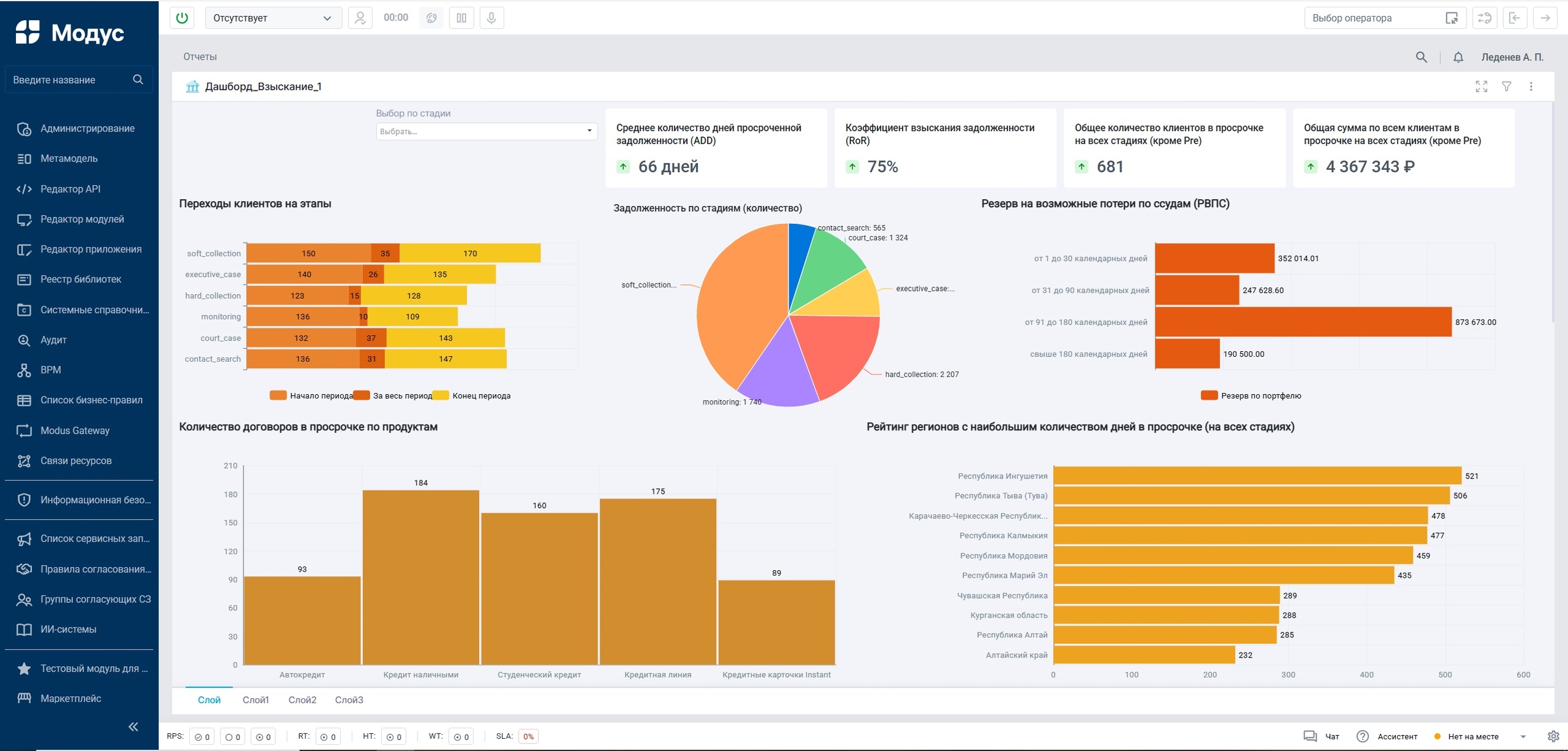
Task: Click the green power button icon
Action: [182, 18]
